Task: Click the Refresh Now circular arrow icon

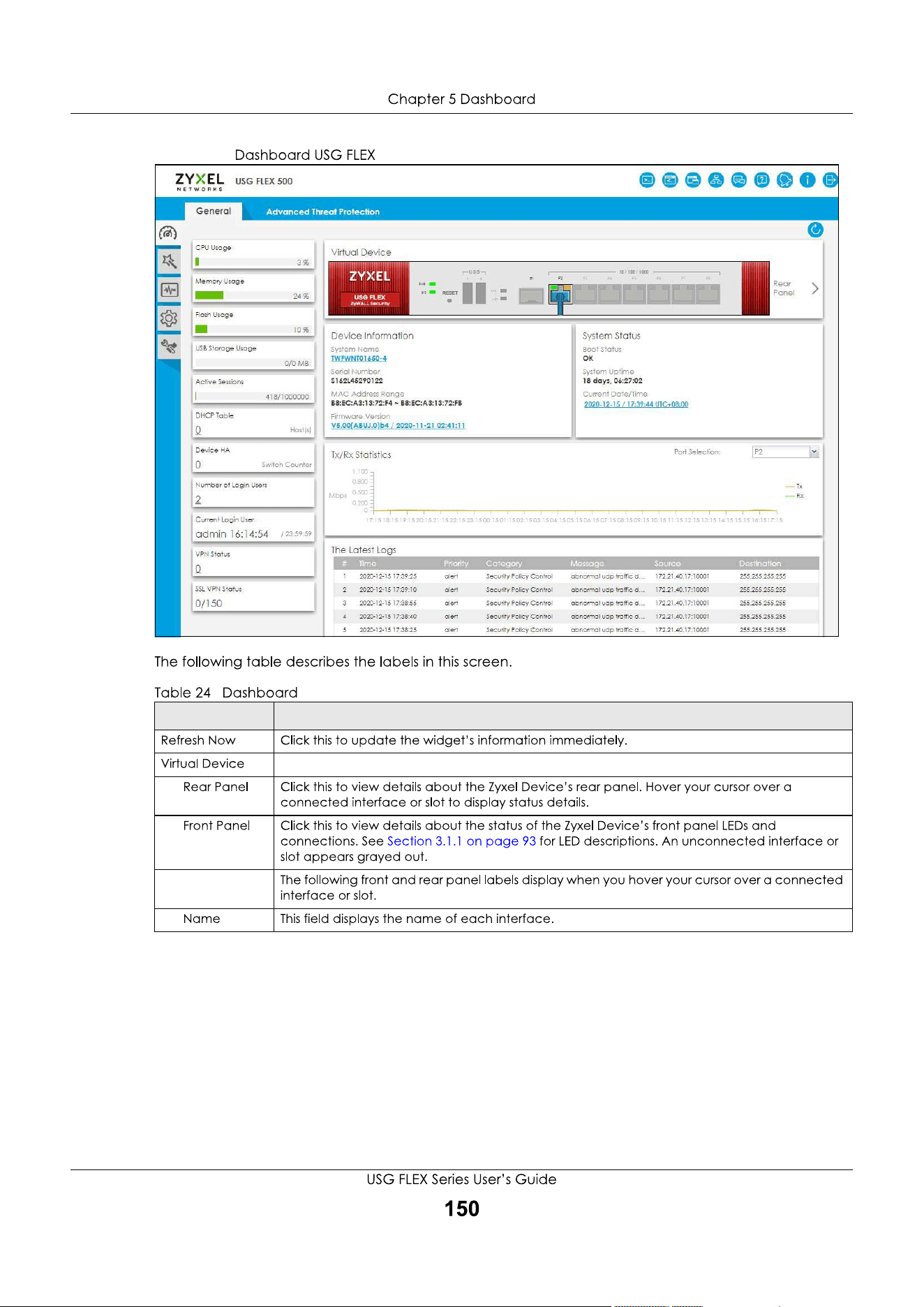Action: (x=815, y=230)
